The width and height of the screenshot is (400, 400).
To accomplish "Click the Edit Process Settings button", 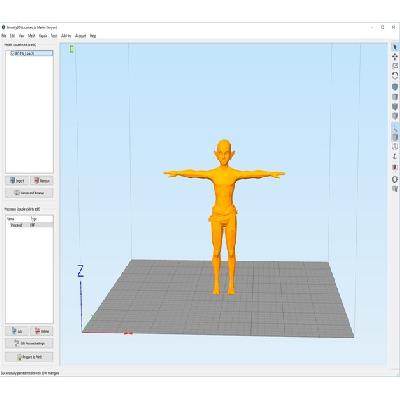I will 29,343.
